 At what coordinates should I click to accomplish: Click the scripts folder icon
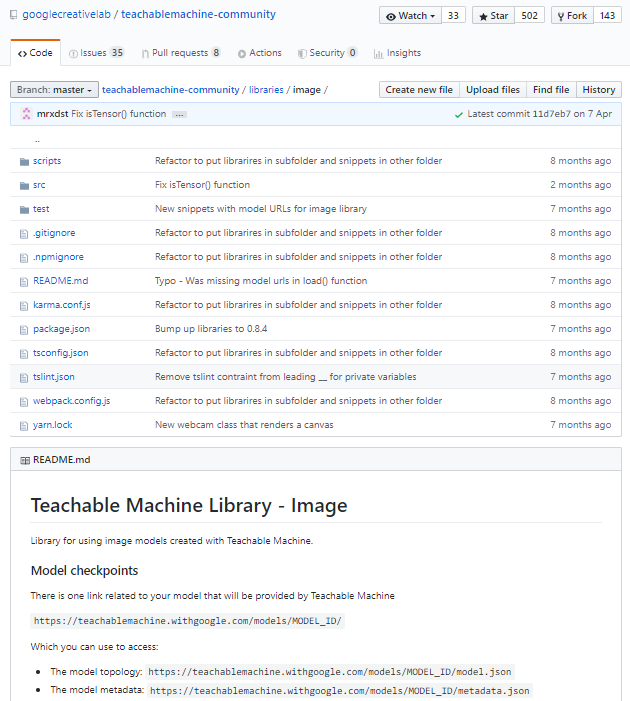[25, 161]
